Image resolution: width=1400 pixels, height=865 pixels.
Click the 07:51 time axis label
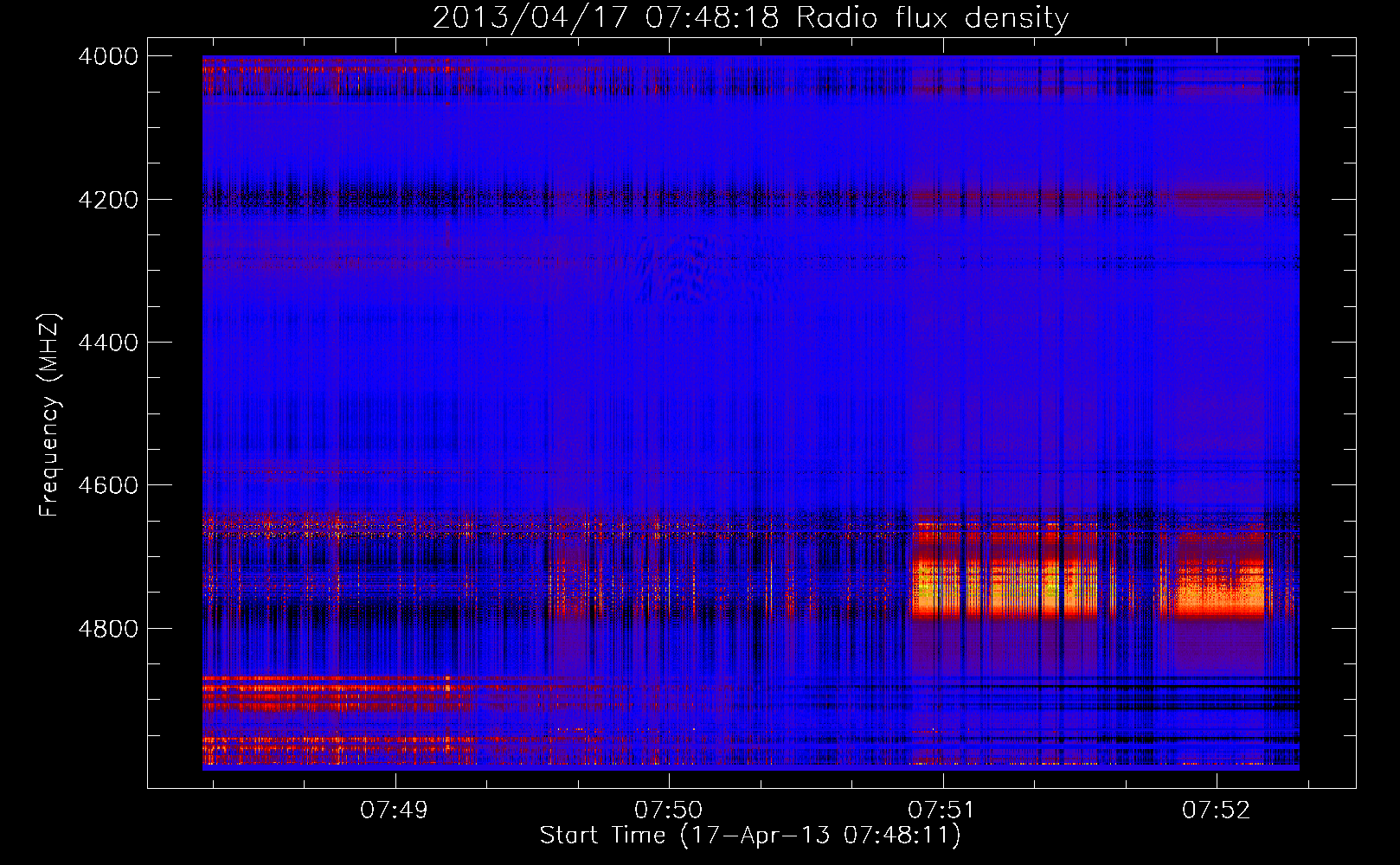pos(941,810)
